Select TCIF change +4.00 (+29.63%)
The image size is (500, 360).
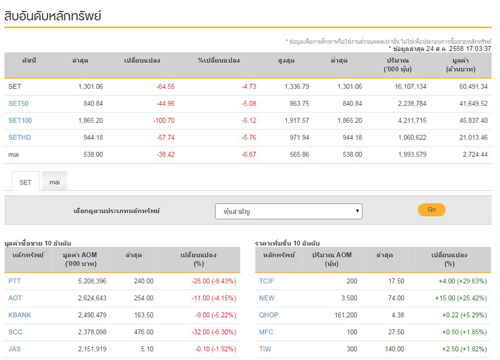click(x=463, y=281)
